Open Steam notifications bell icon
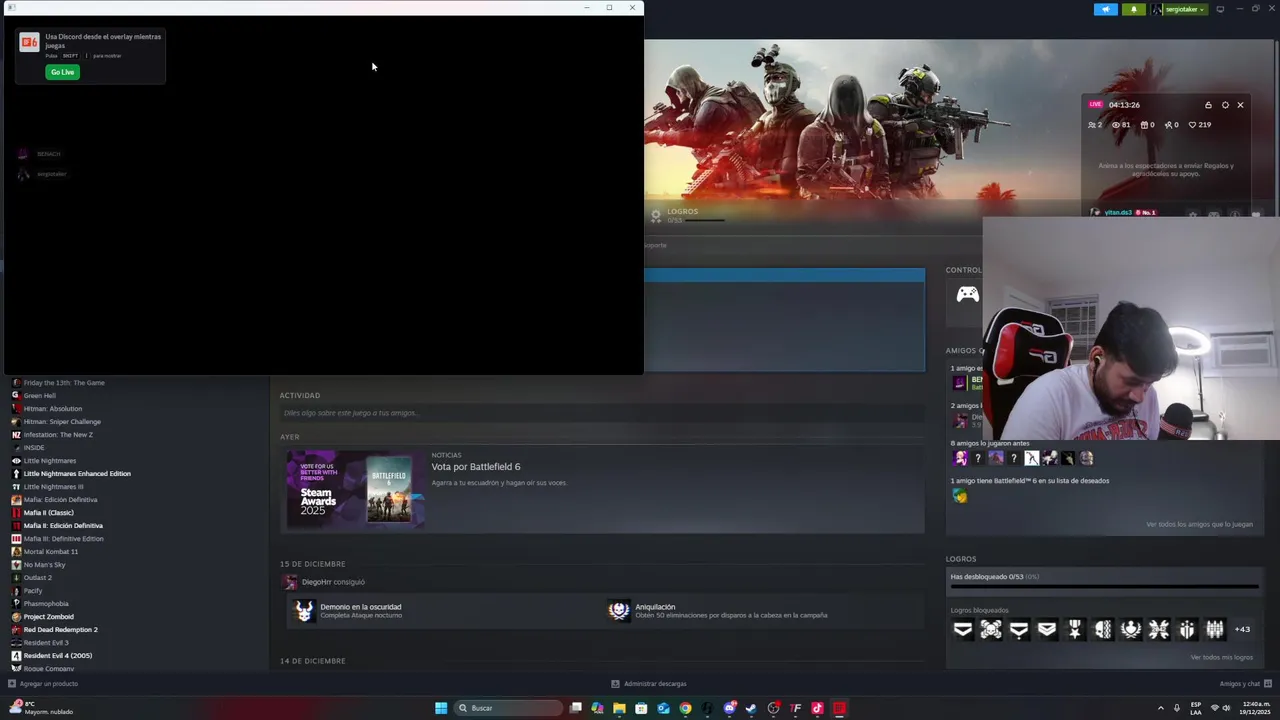The image size is (1280, 720). [x=1134, y=9]
